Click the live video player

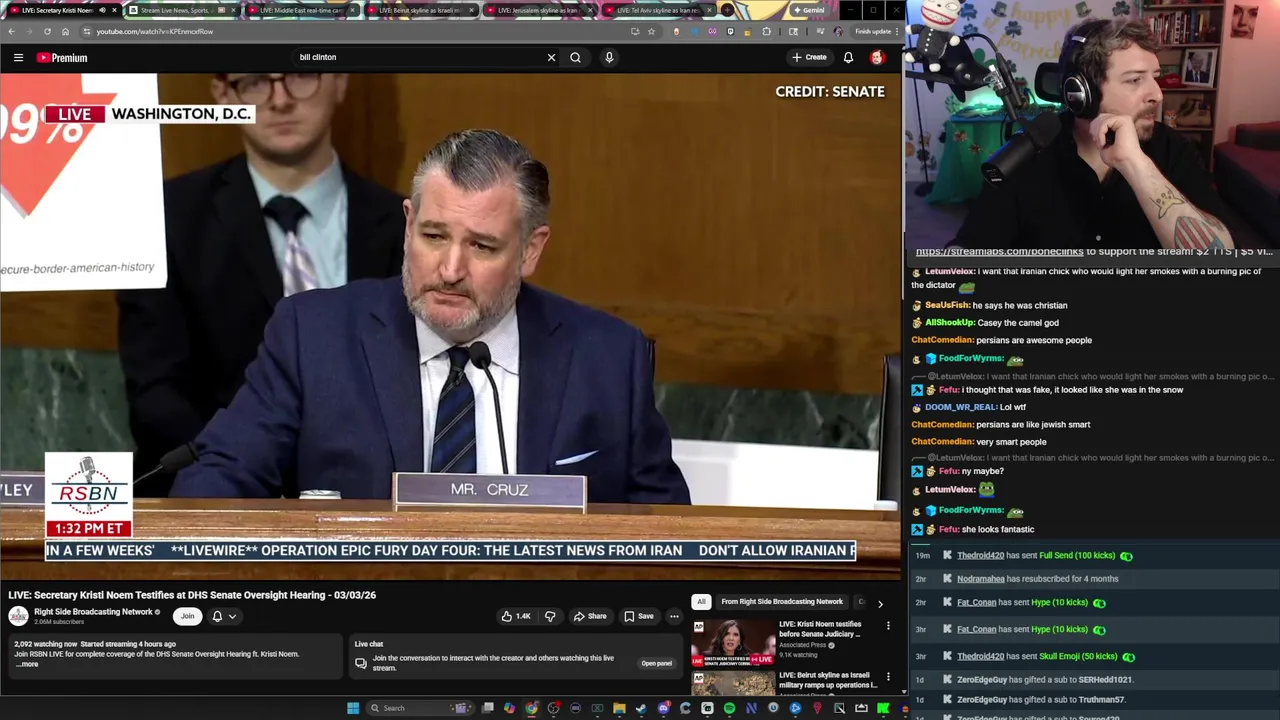point(450,326)
